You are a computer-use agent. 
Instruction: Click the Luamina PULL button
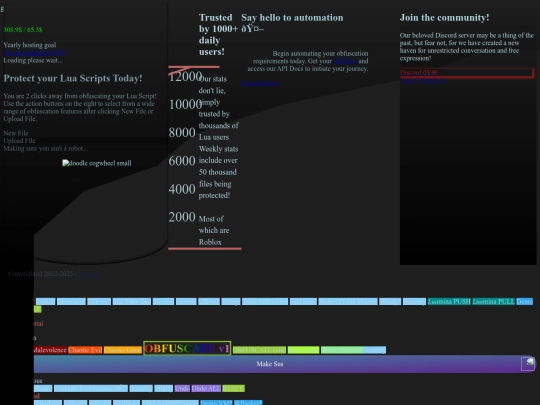(494, 302)
